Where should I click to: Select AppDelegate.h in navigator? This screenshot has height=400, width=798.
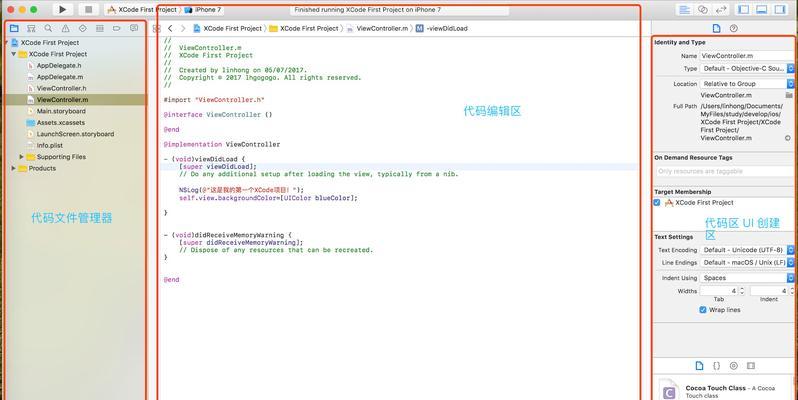[x=59, y=66]
